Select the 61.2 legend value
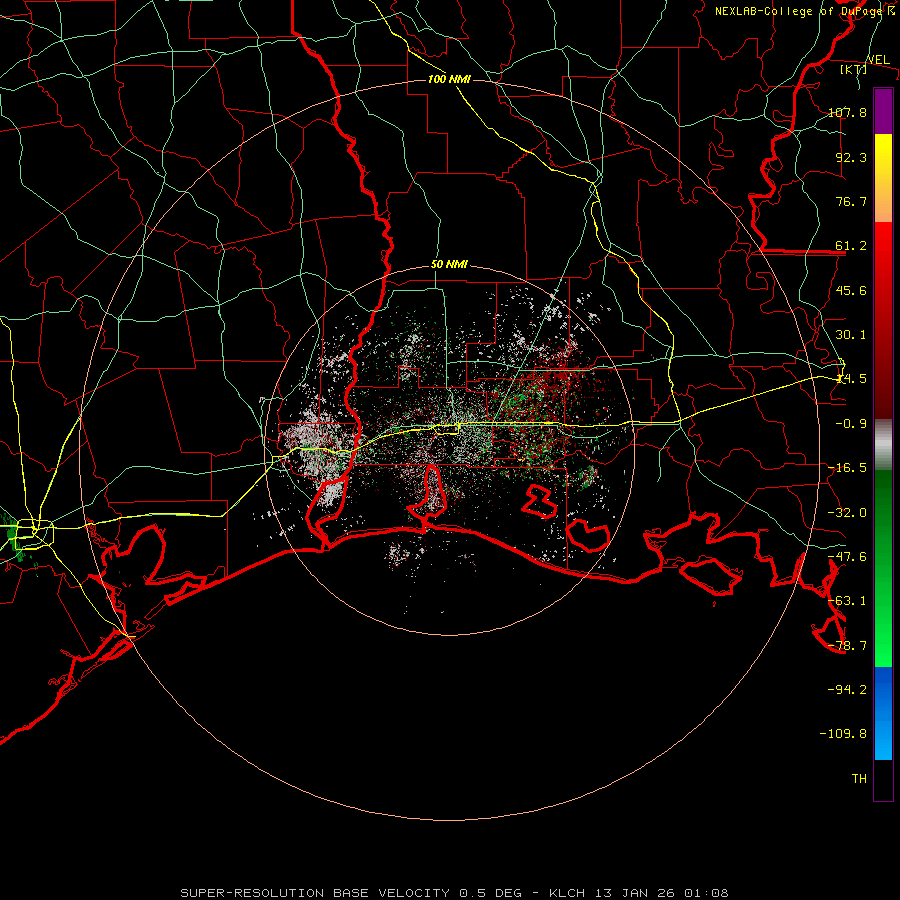Image resolution: width=900 pixels, height=900 pixels. pyautogui.click(x=851, y=246)
